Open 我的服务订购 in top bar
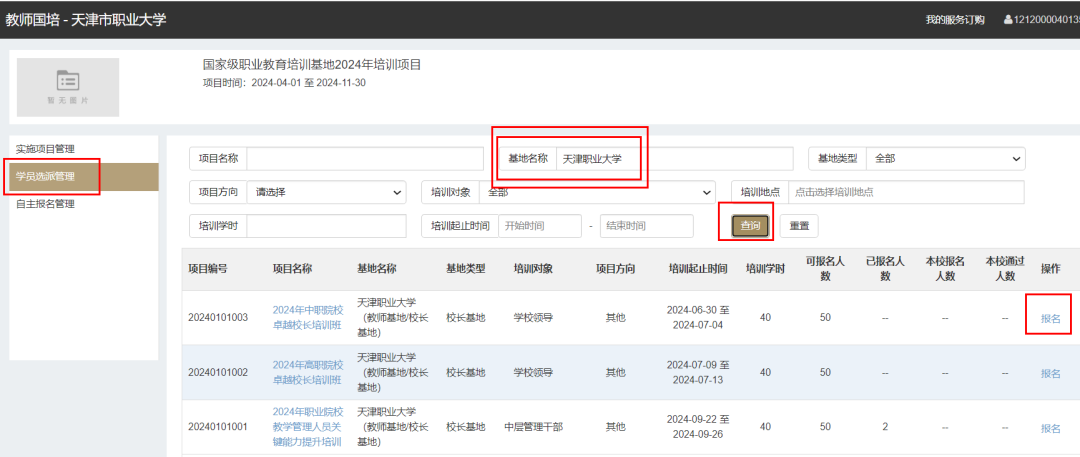Screen dimensions: 1080x457 click(955, 20)
